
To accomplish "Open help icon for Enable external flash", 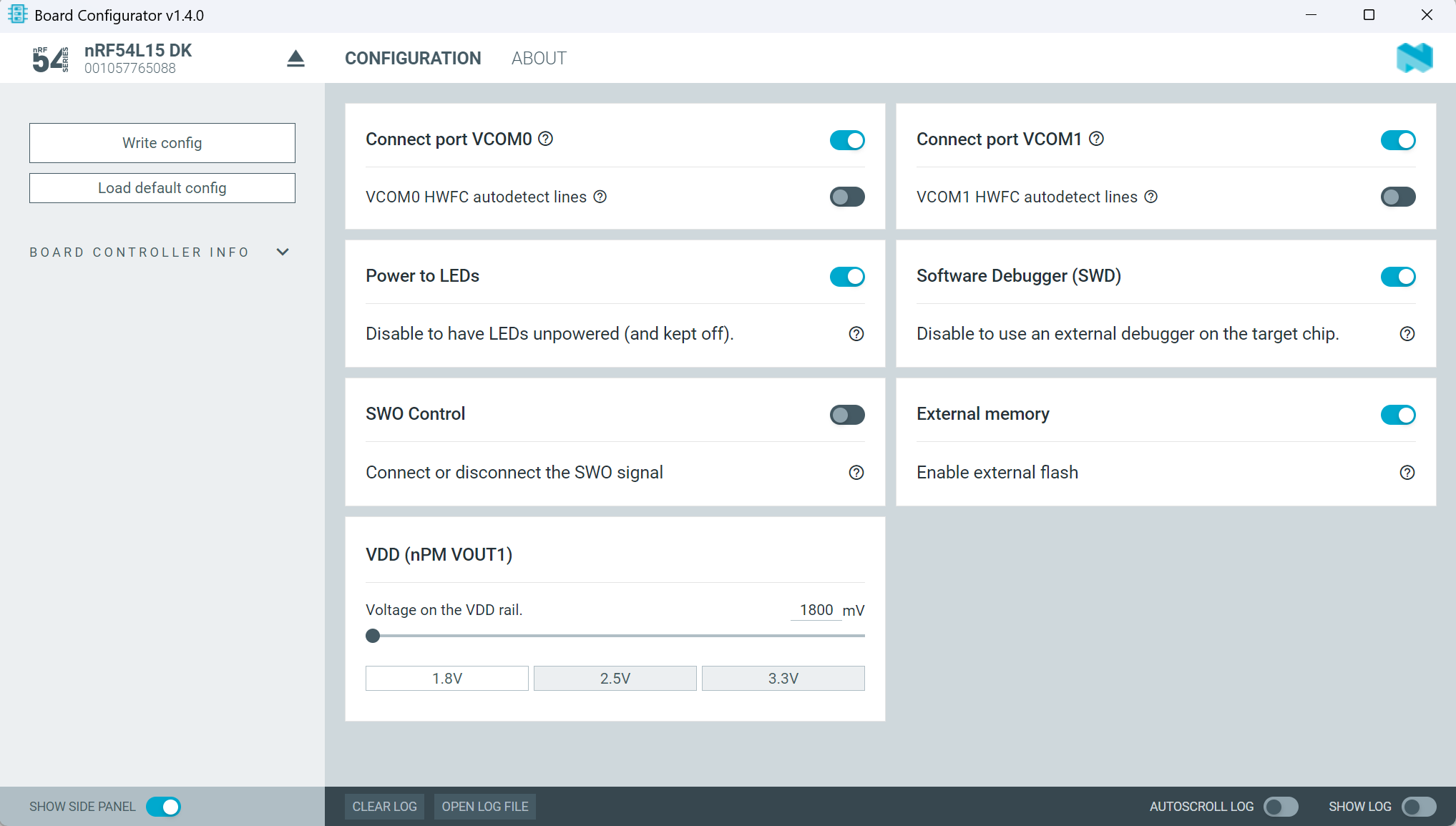I will pos(1407,473).
